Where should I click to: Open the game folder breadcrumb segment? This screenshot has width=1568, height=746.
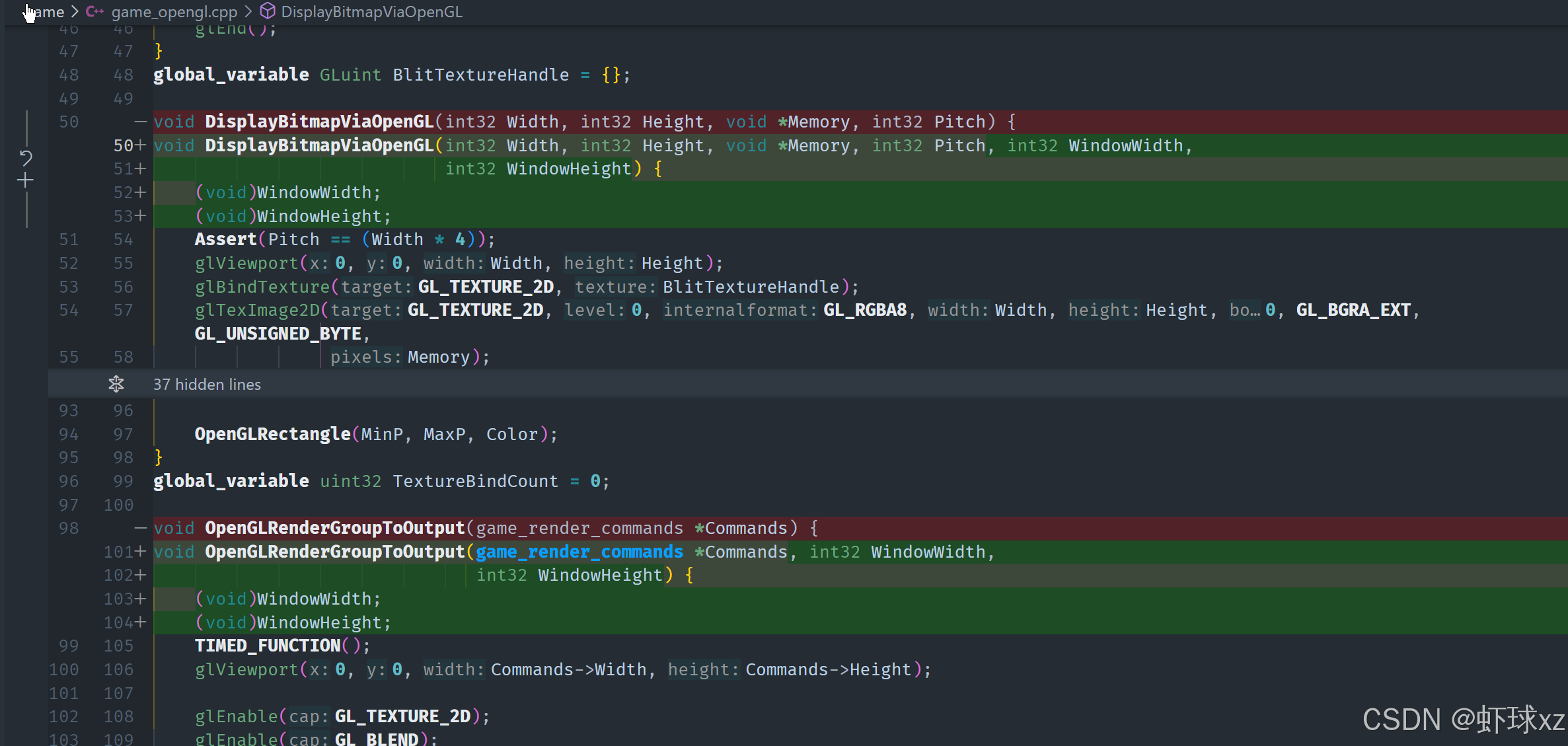click(x=48, y=12)
